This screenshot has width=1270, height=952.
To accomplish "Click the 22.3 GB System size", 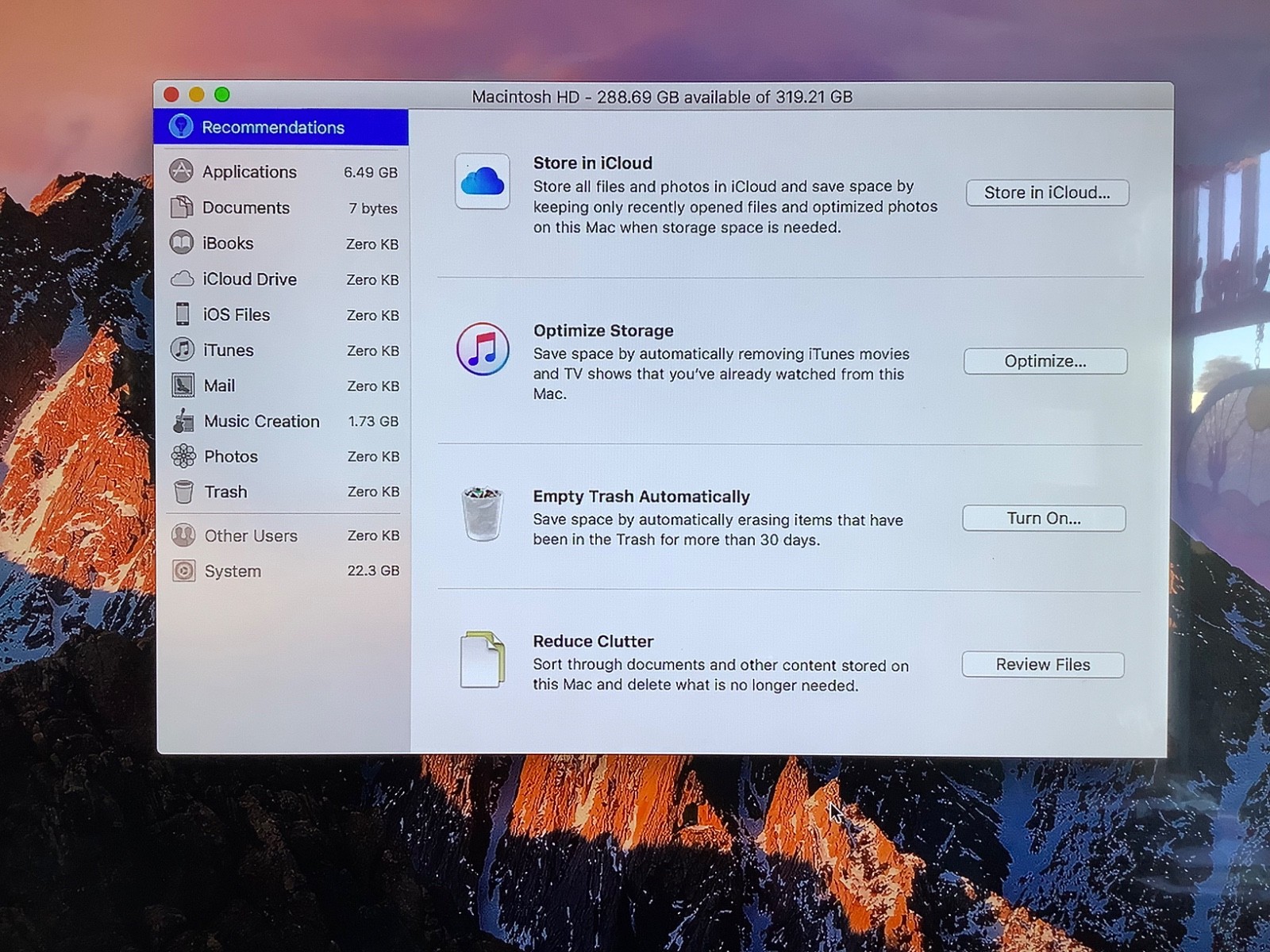I will click(373, 570).
